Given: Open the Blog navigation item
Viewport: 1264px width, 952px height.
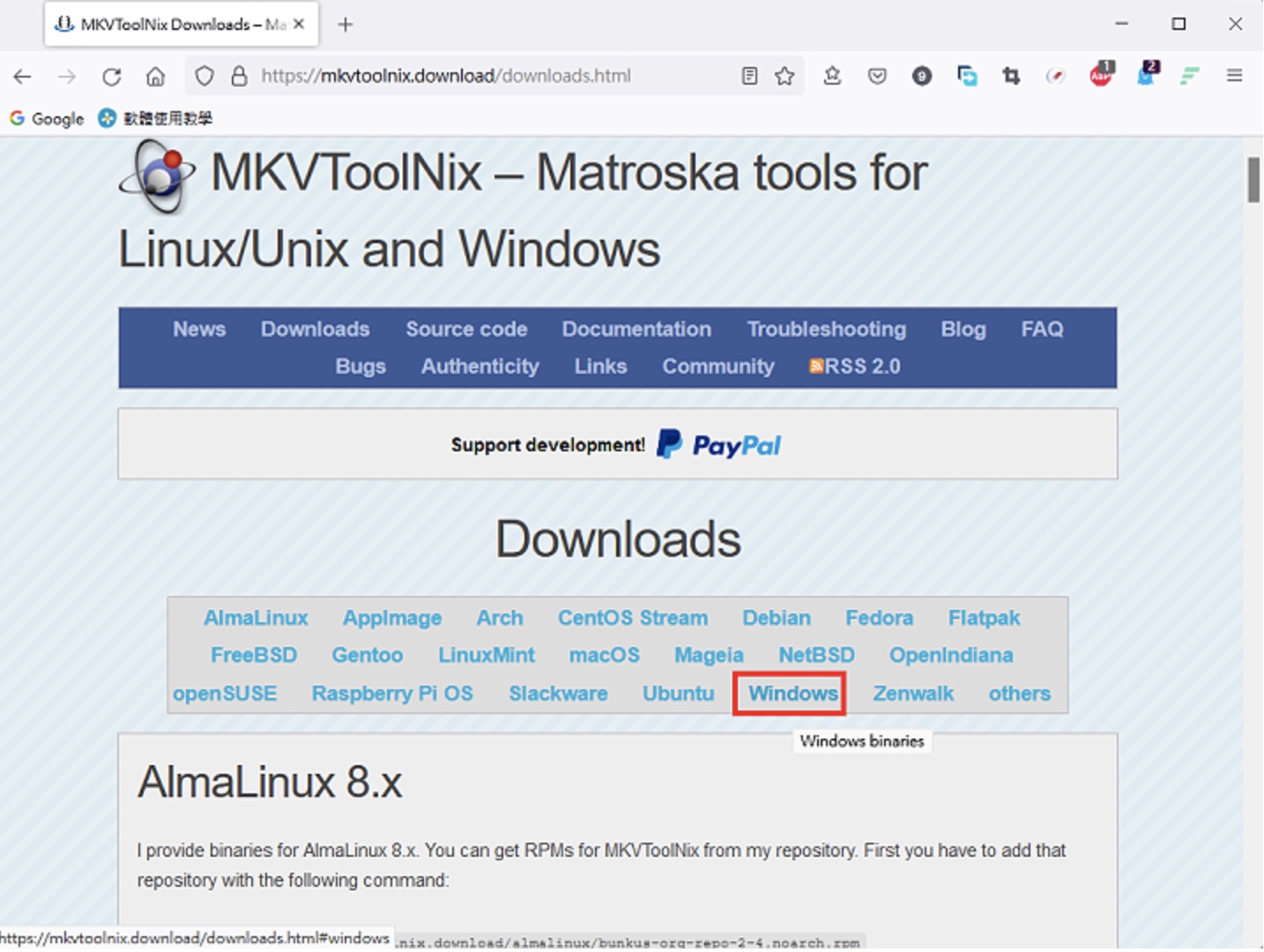Looking at the screenshot, I should tap(963, 330).
